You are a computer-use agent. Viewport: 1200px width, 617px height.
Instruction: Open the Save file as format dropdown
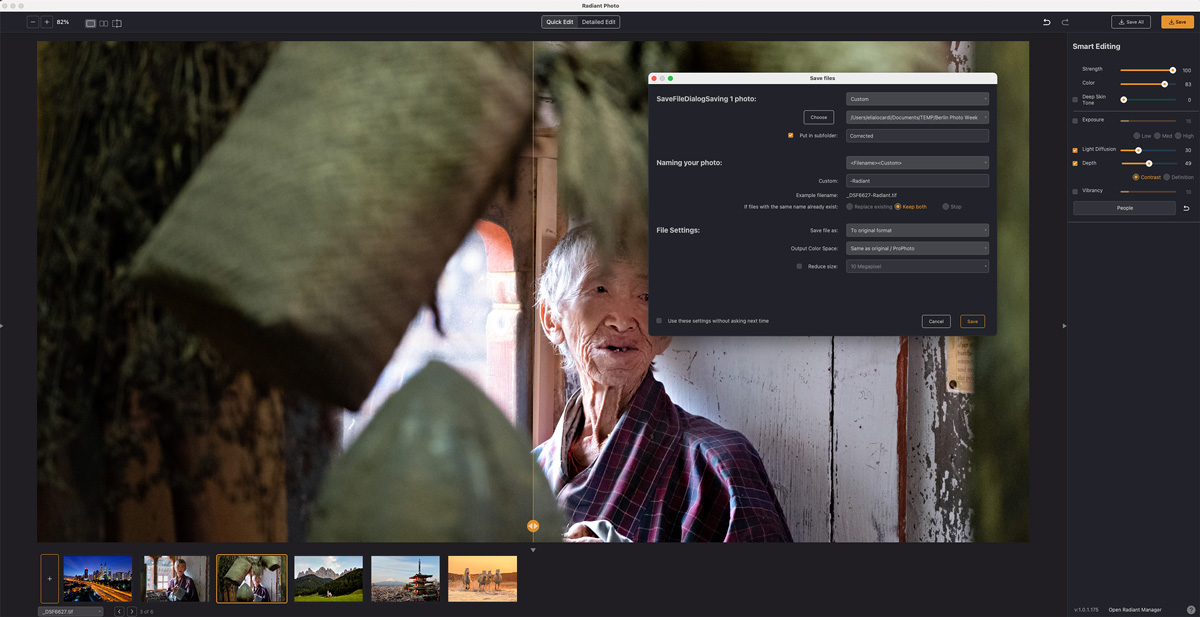(917, 230)
